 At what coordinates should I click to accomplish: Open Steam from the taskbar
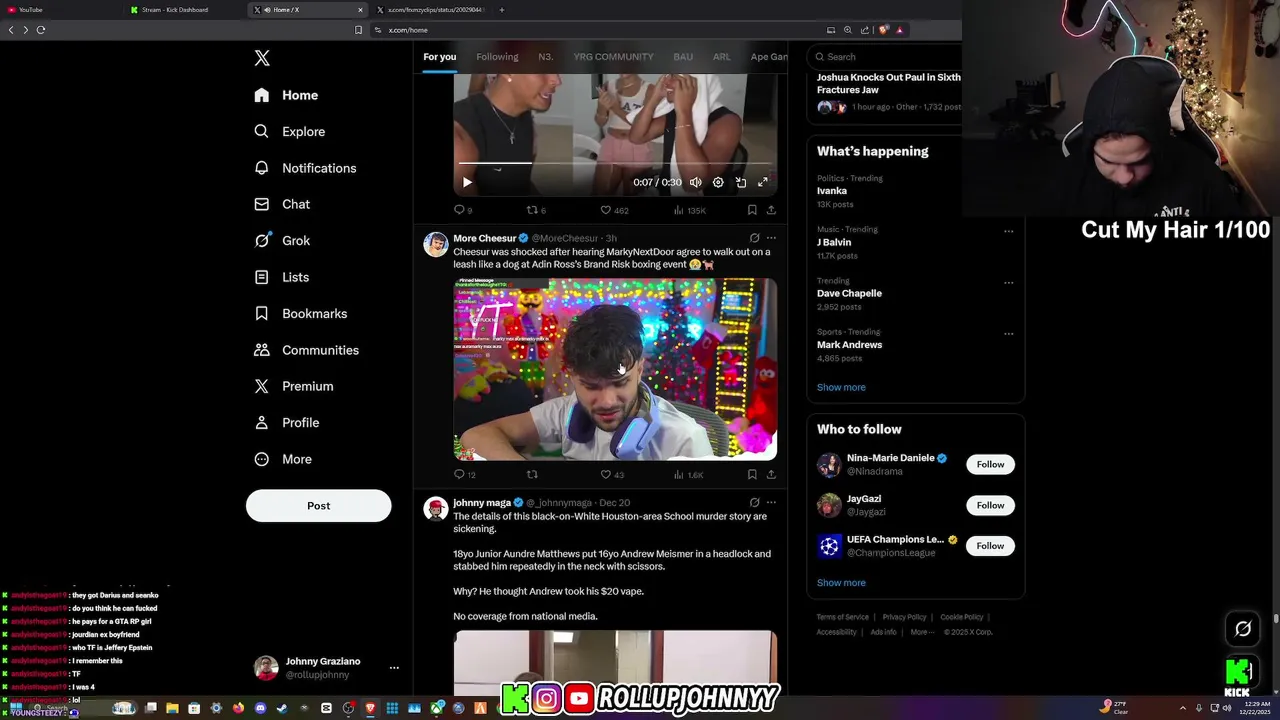point(282,708)
